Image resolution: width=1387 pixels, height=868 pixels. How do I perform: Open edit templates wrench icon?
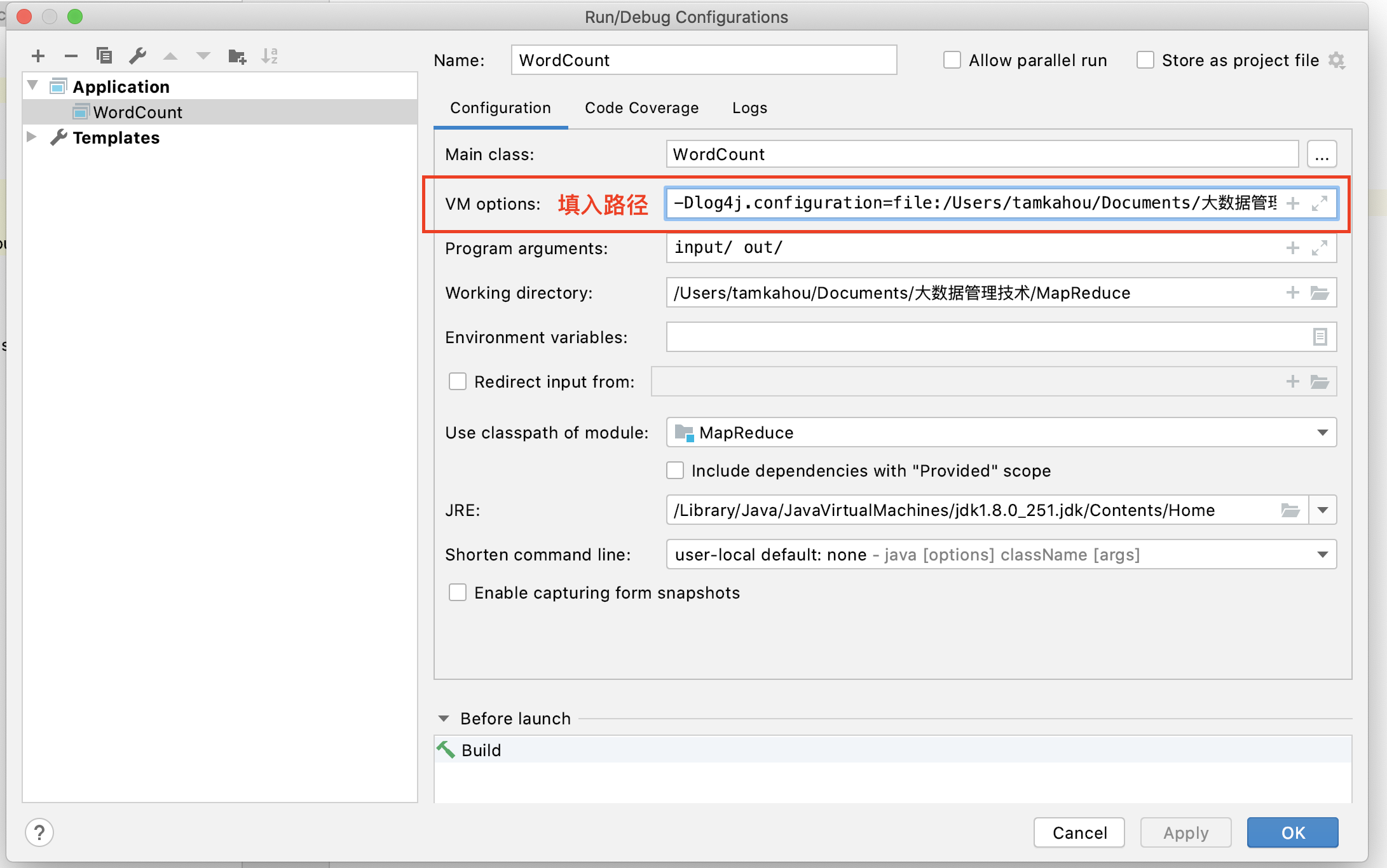137,55
